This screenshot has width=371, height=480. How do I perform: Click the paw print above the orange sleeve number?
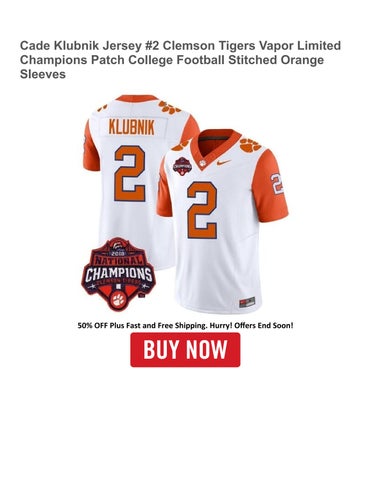(x=250, y=145)
